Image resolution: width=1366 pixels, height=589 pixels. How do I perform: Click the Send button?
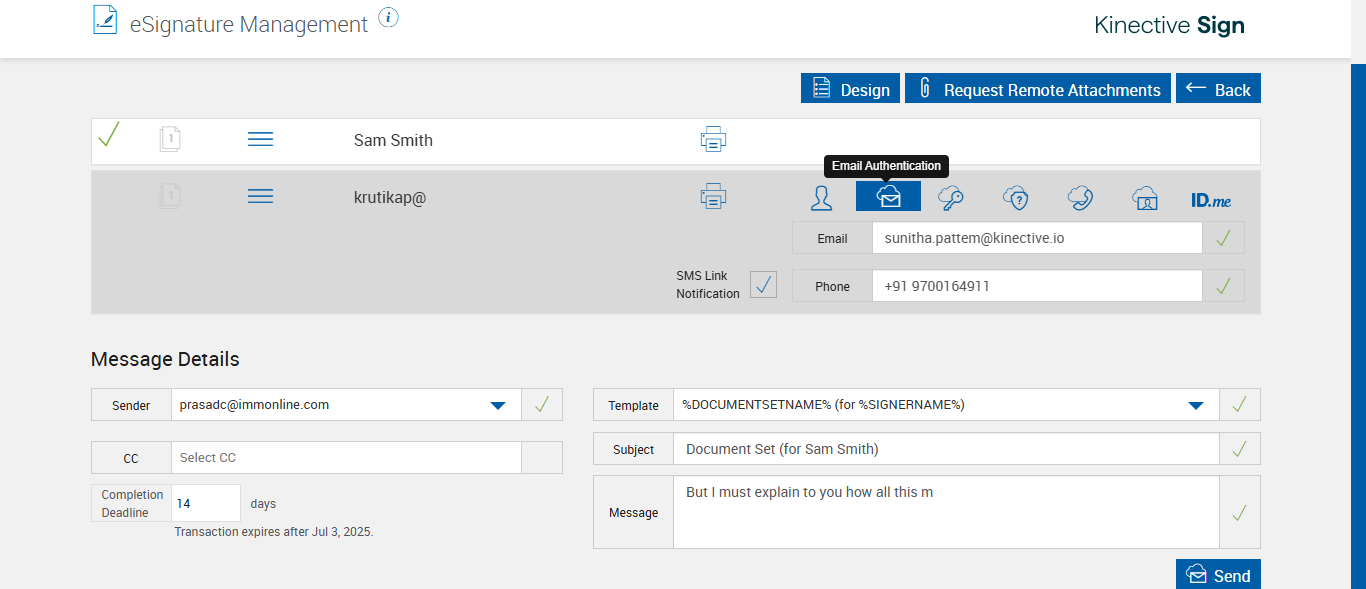[x=1218, y=575]
